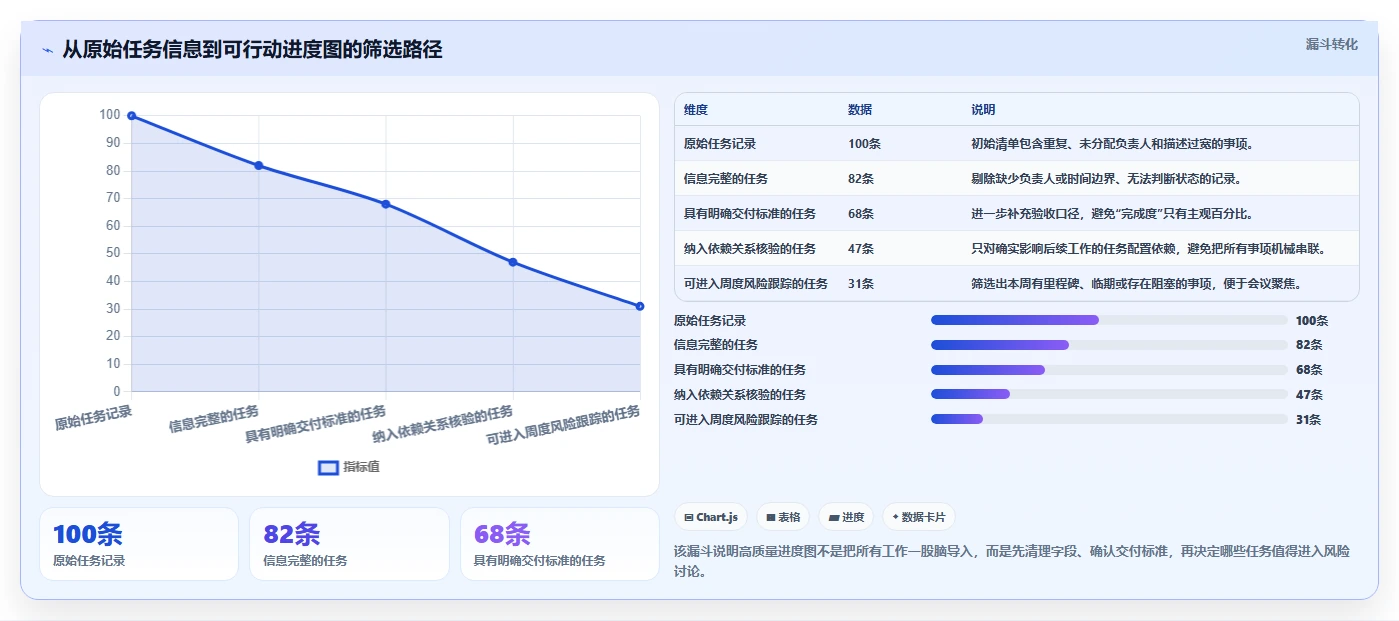
Task: Click the chart point at 纳入依赖关系核验的任务 (47)
Action: tap(513, 262)
